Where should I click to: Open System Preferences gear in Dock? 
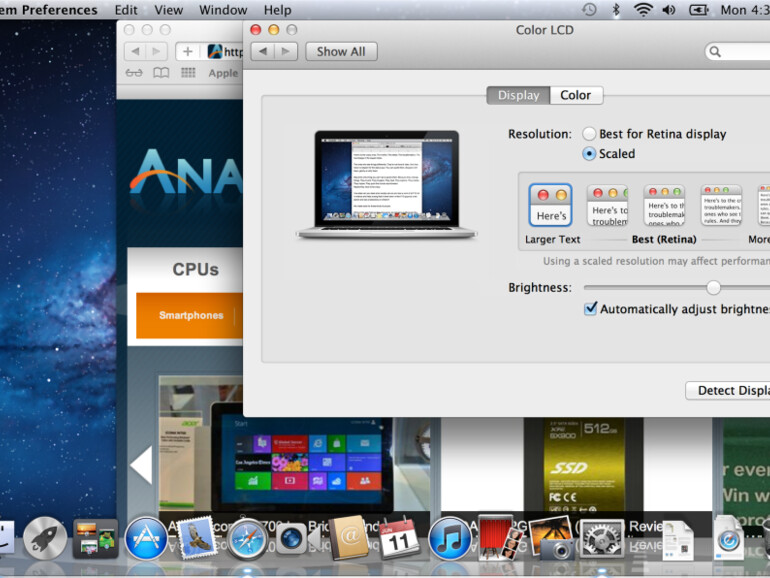tap(602, 539)
